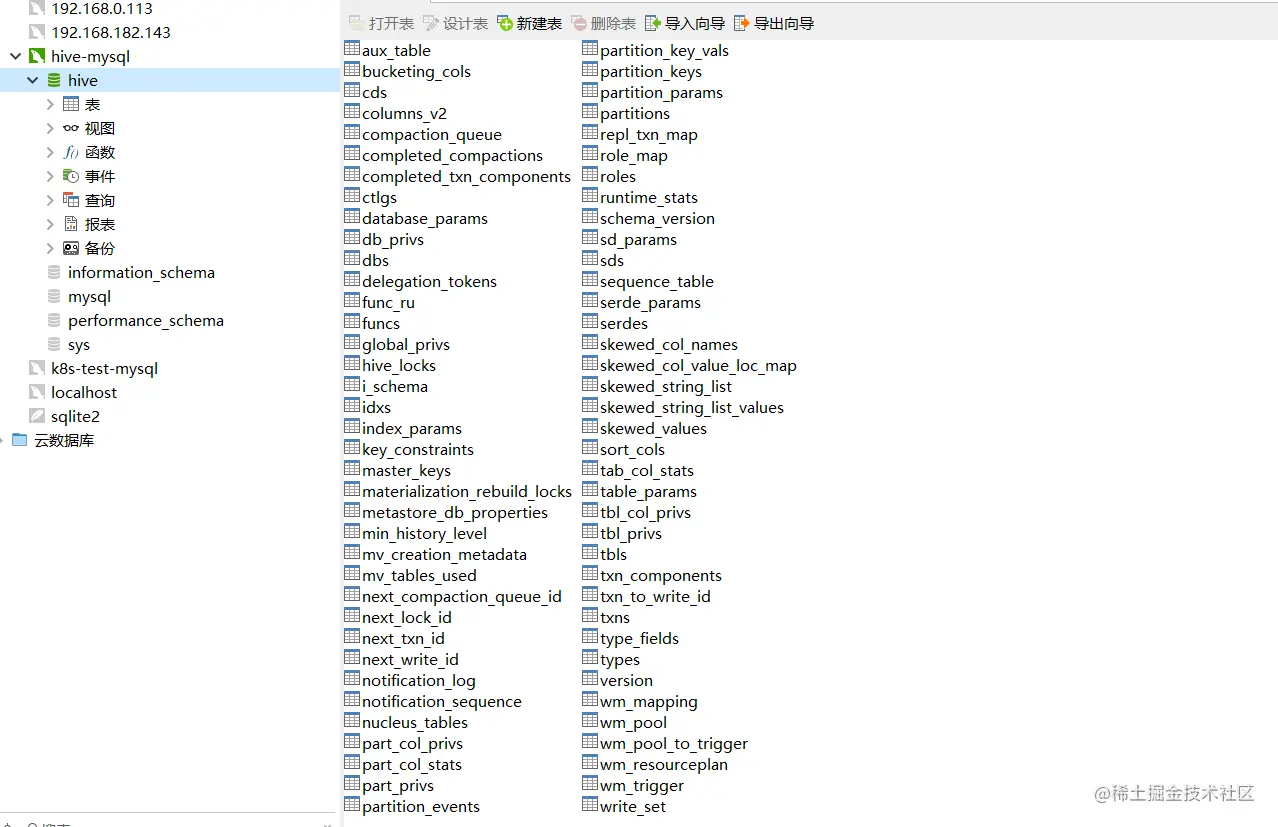This screenshot has height=827, width=1278.
Task: Select the metastore_db_properties table
Action: click(x=455, y=512)
